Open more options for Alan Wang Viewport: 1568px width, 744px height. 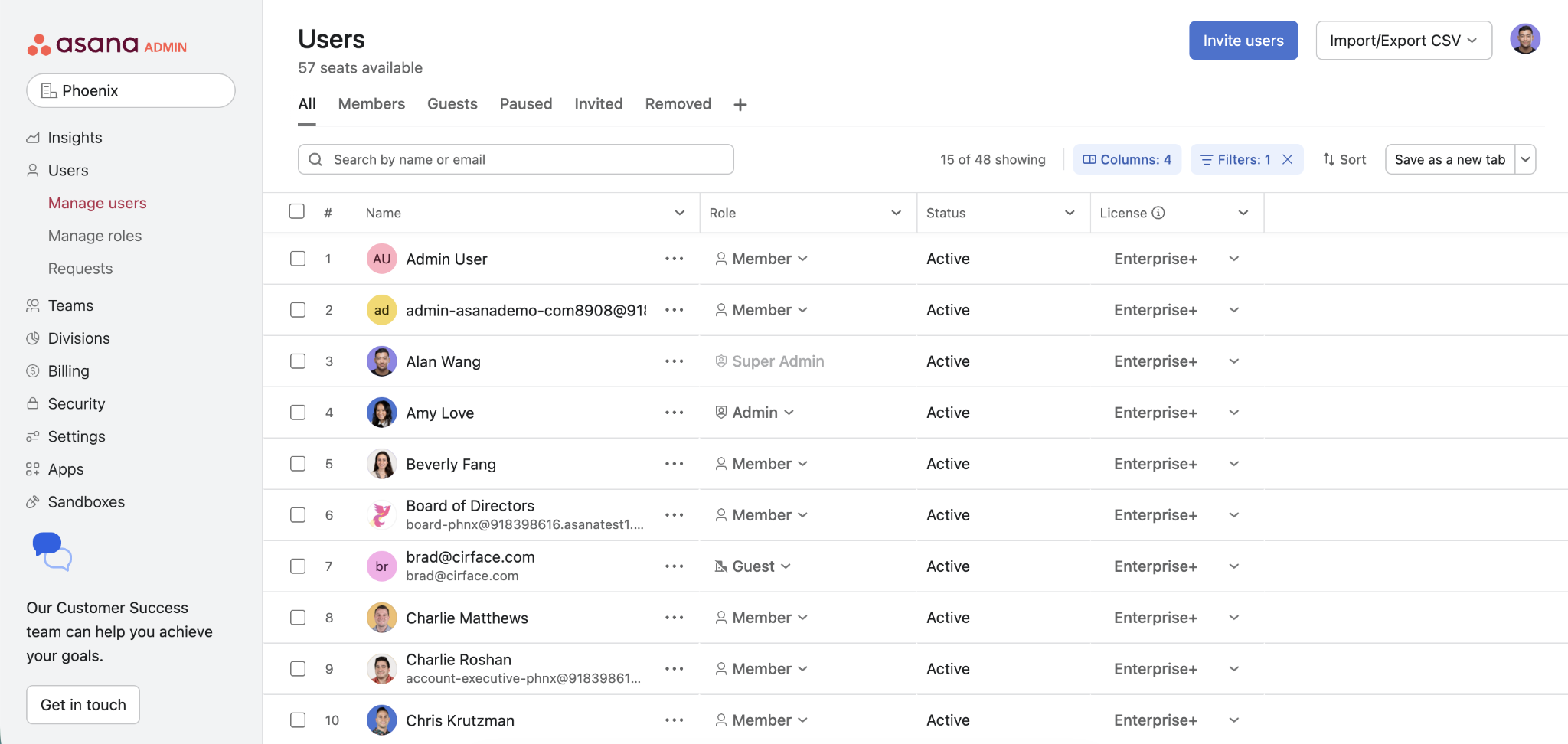click(x=674, y=361)
